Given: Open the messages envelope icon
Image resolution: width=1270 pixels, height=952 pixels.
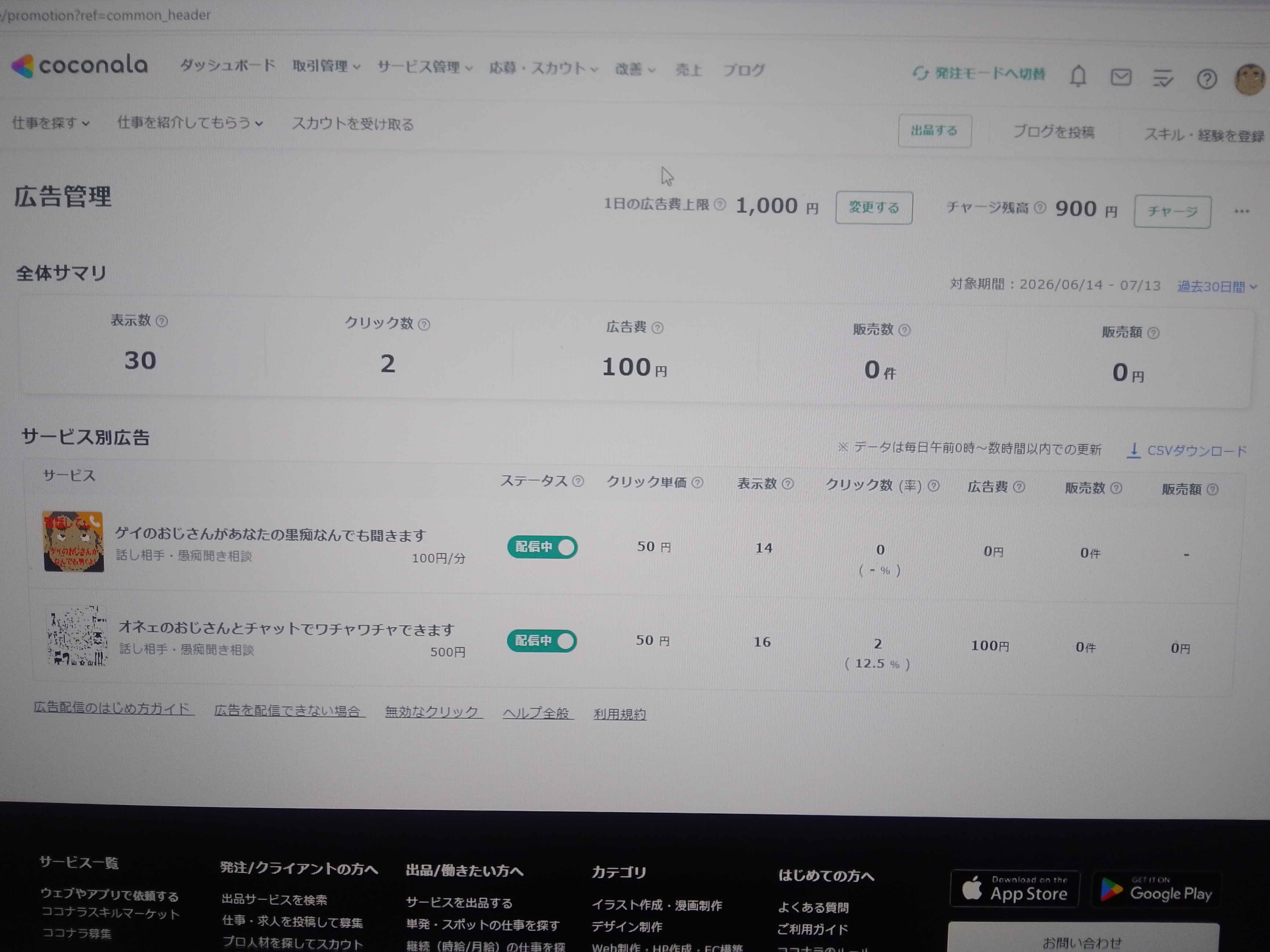Looking at the screenshot, I should coord(1121,77).
